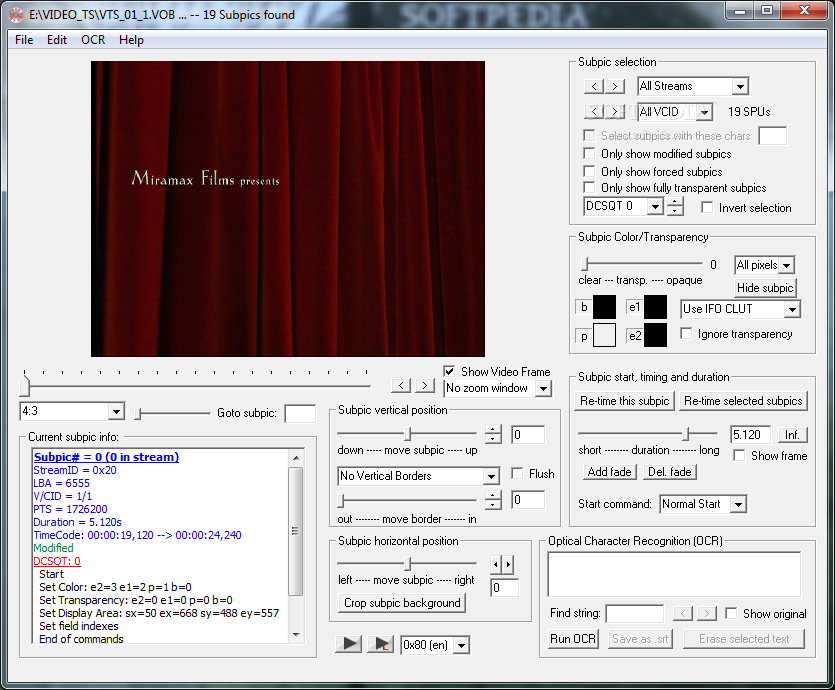The image size is (835, 690).
Task: Open the Edit menu
Action: coord(56,40)
